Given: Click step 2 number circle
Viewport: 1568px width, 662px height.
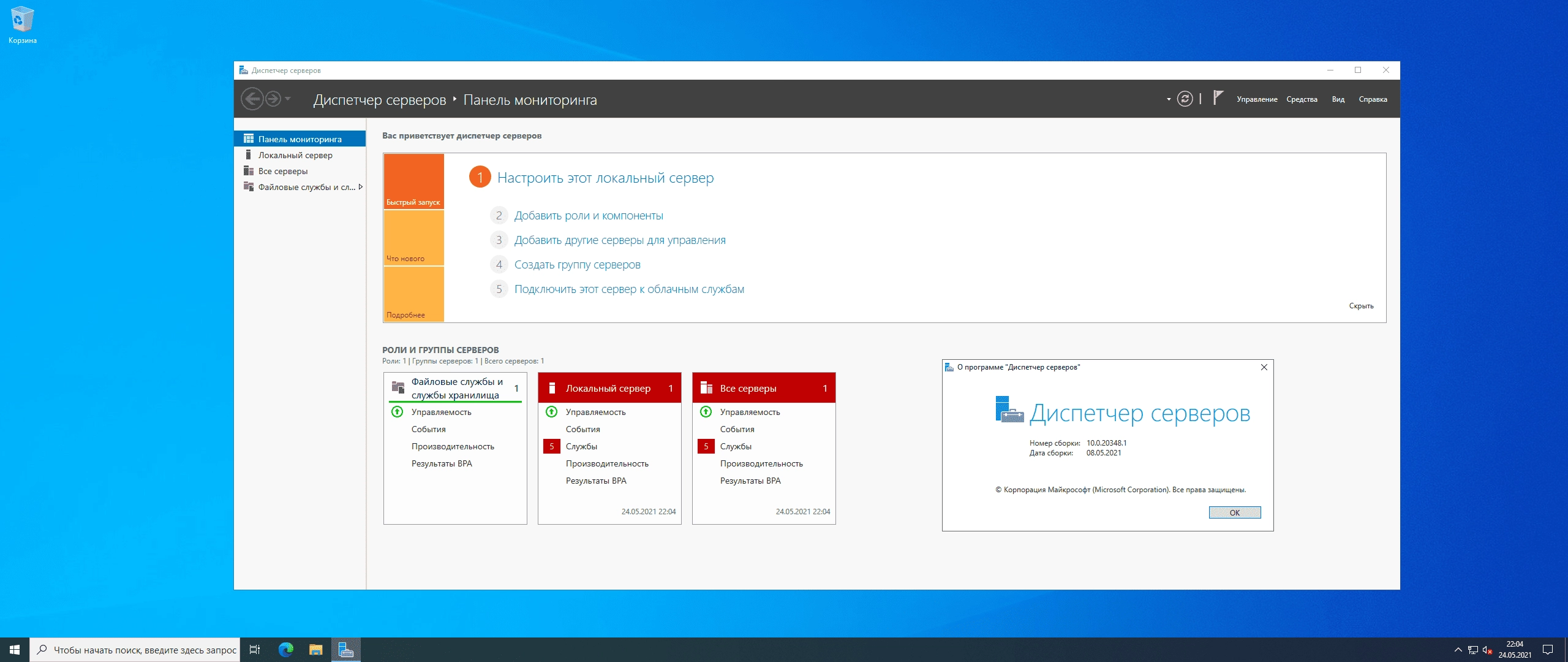Looking at the screenshot, I should (499, 216).
